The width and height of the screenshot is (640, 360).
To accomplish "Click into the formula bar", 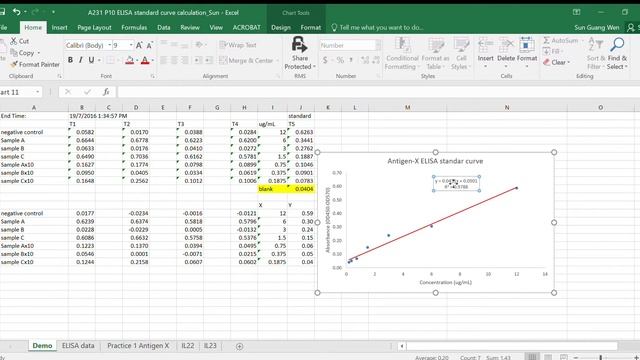I will tap(378, 92).
